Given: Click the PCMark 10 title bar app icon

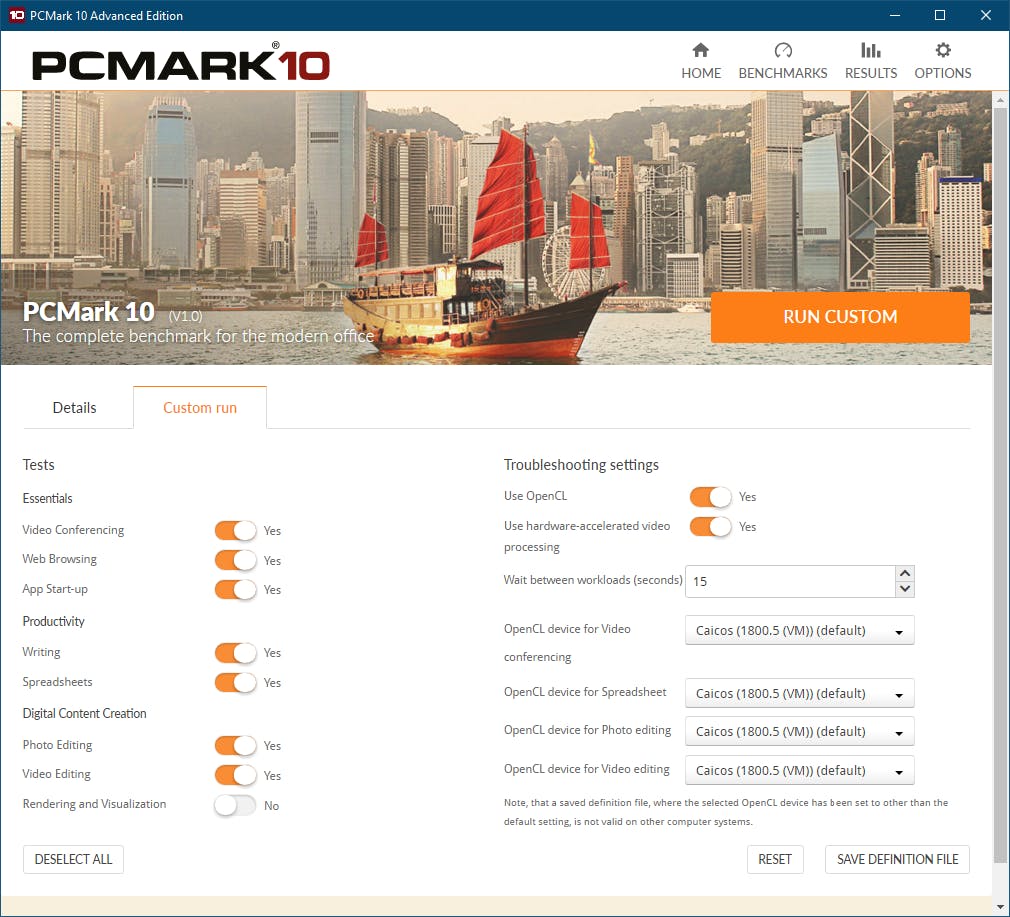Looking at the screenshot, I should [x=17, y=15].
